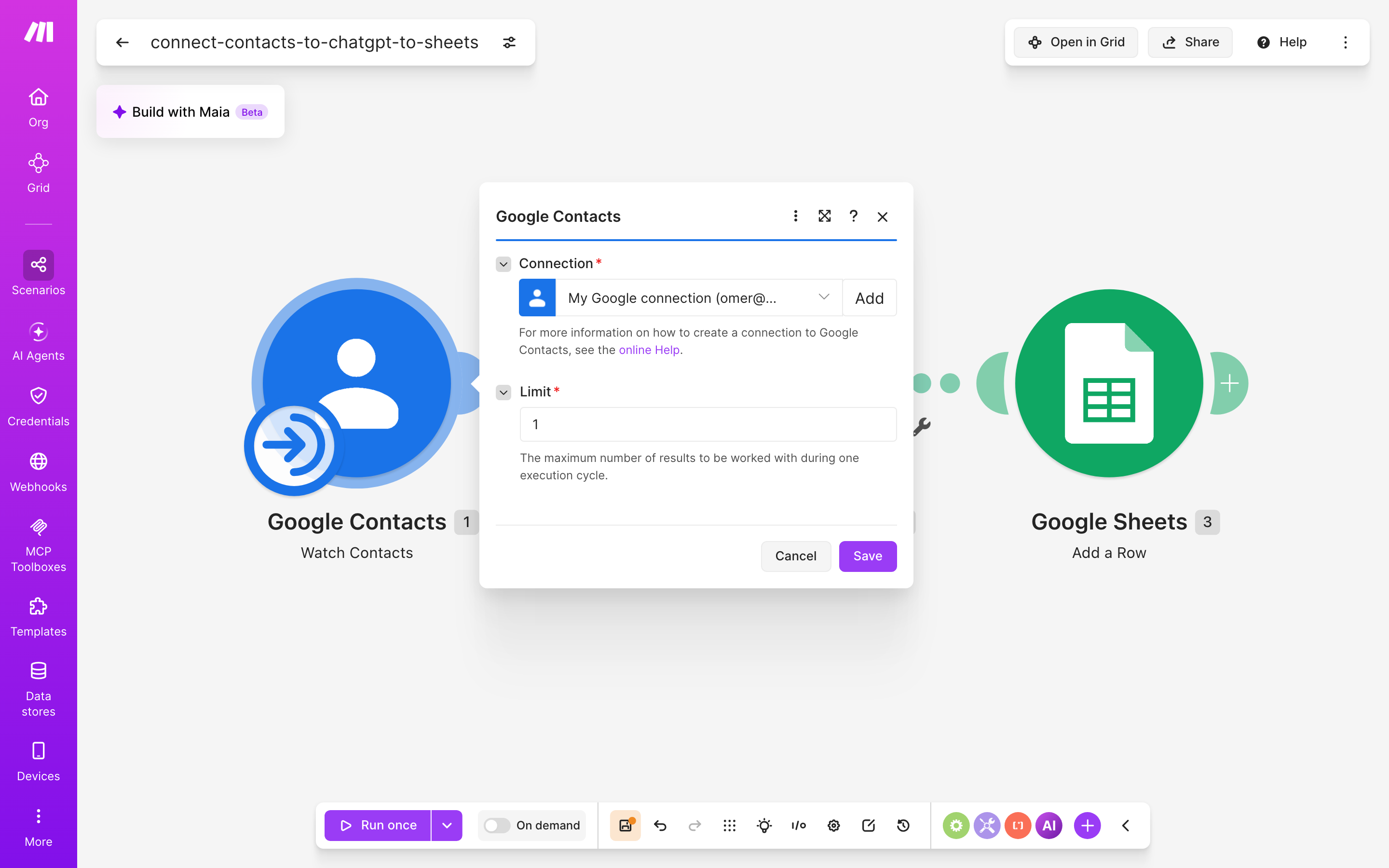Click the save scenario toolbar icon

tap(625, 825)
